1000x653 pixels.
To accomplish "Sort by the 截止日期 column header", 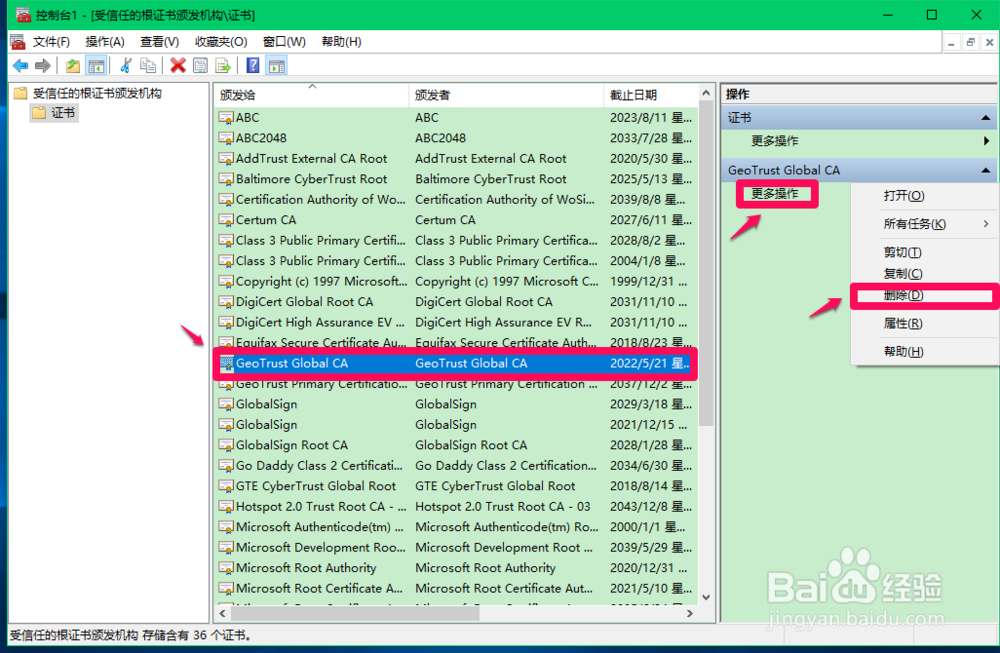I will pyautogui.click(x=651, y=95).
